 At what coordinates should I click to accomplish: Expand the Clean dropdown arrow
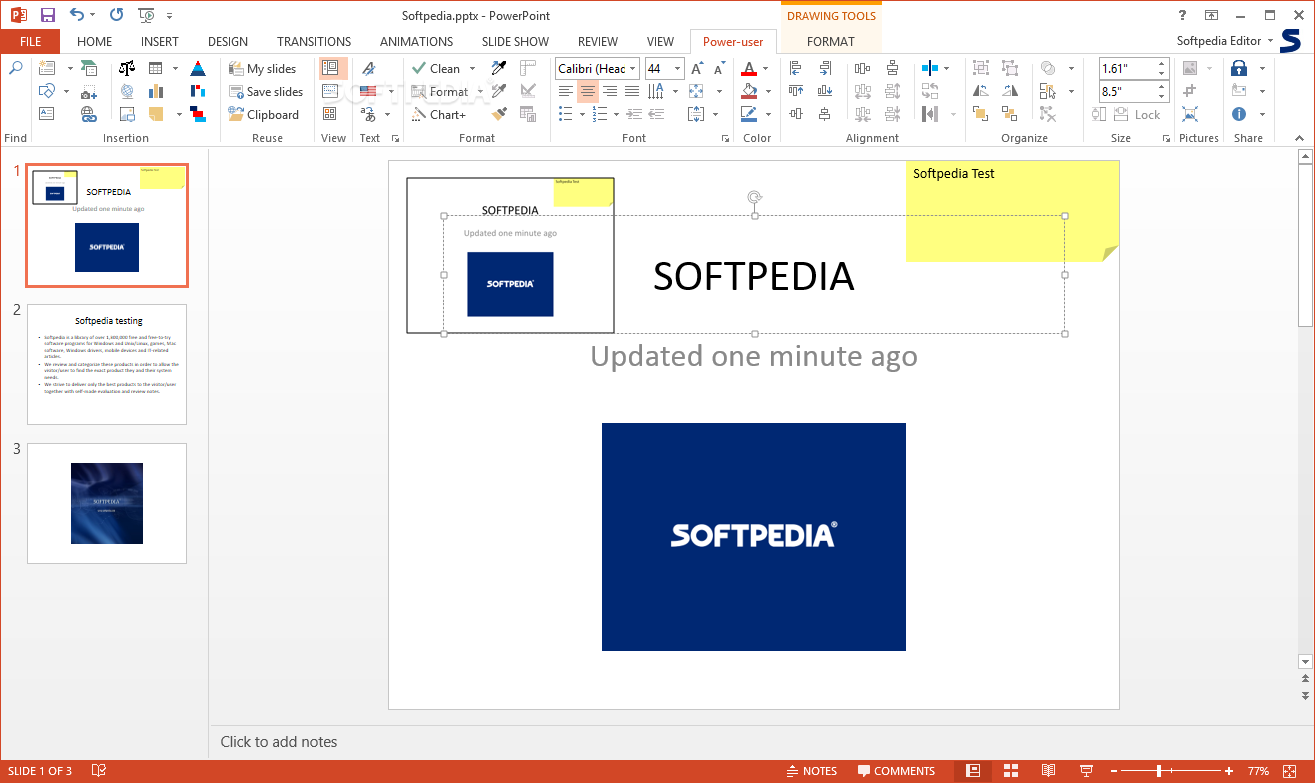click(473, 68)
